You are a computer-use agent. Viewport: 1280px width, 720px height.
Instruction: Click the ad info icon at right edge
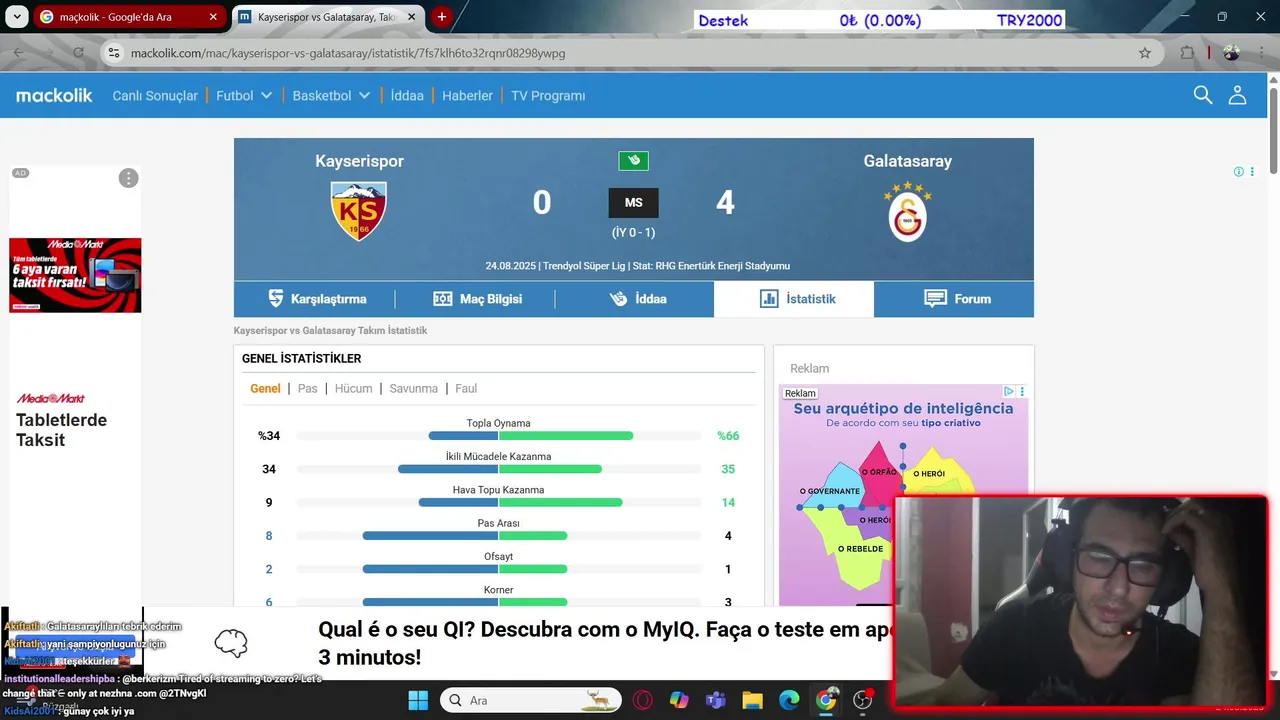(x=1238, y=172)
